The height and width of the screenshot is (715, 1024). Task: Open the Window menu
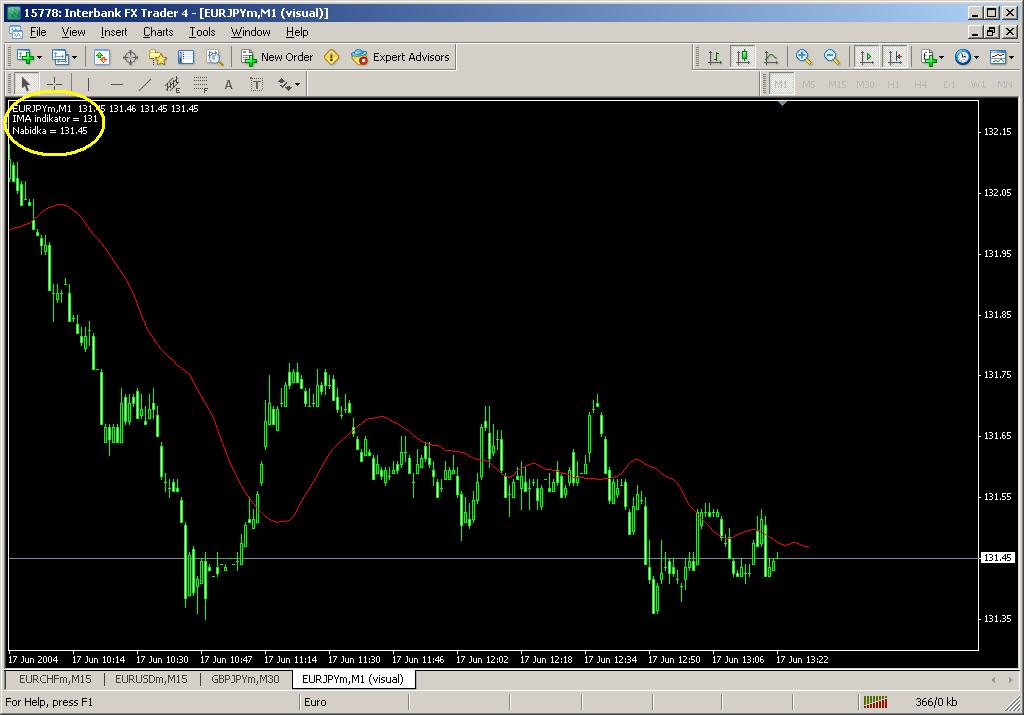pos(250,32)
